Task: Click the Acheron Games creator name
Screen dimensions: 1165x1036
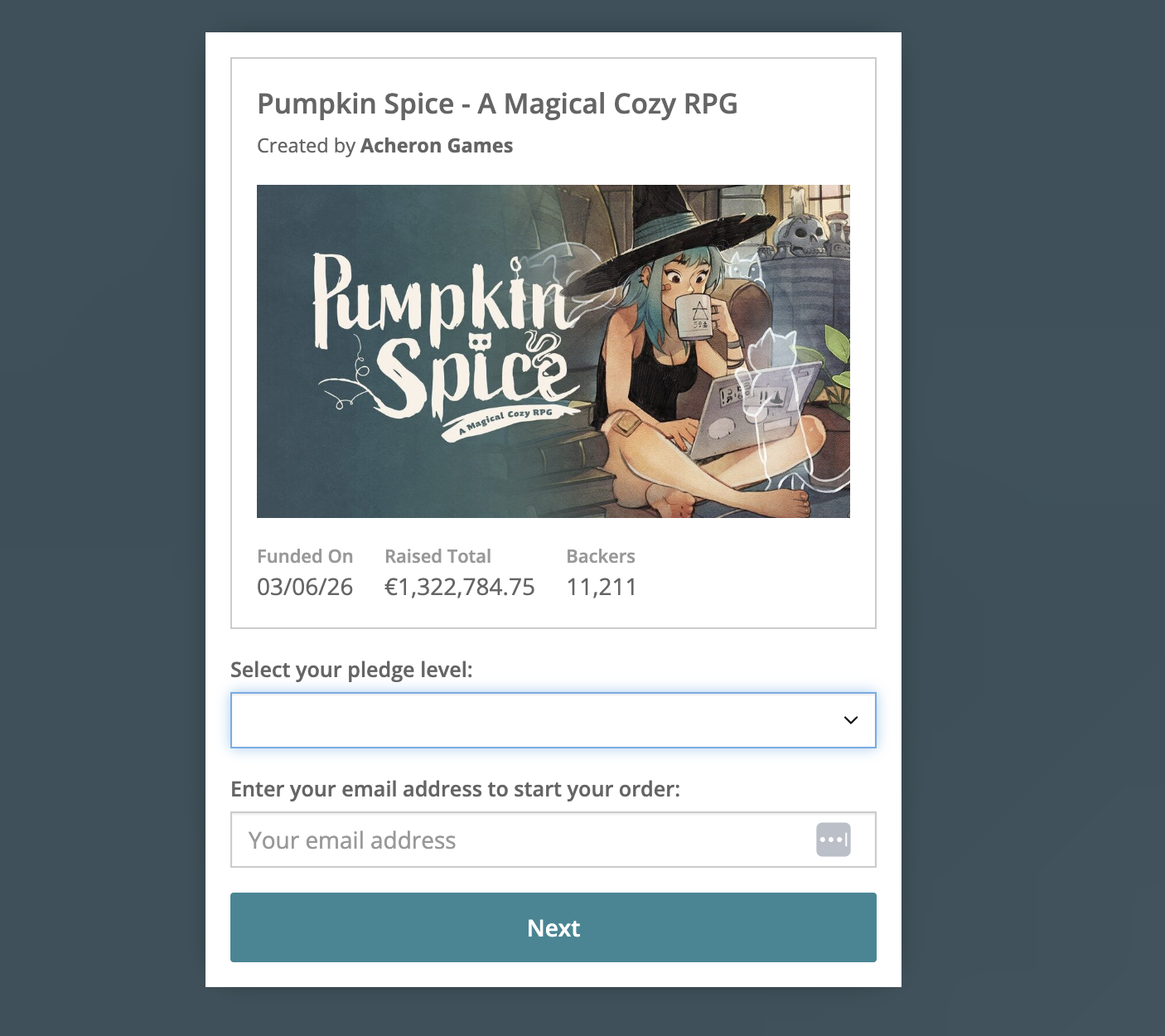Action: 437,146
